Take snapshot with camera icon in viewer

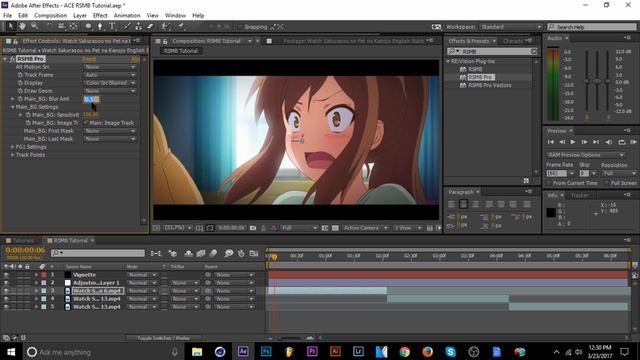[x=253, y=228]
